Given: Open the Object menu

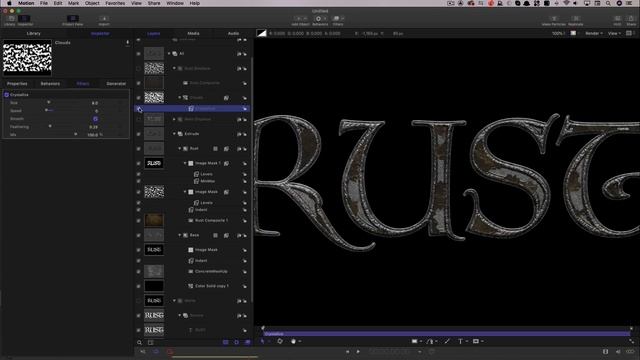Looking at the screenshot, I should pyautogui.click(x=92, y=3).
